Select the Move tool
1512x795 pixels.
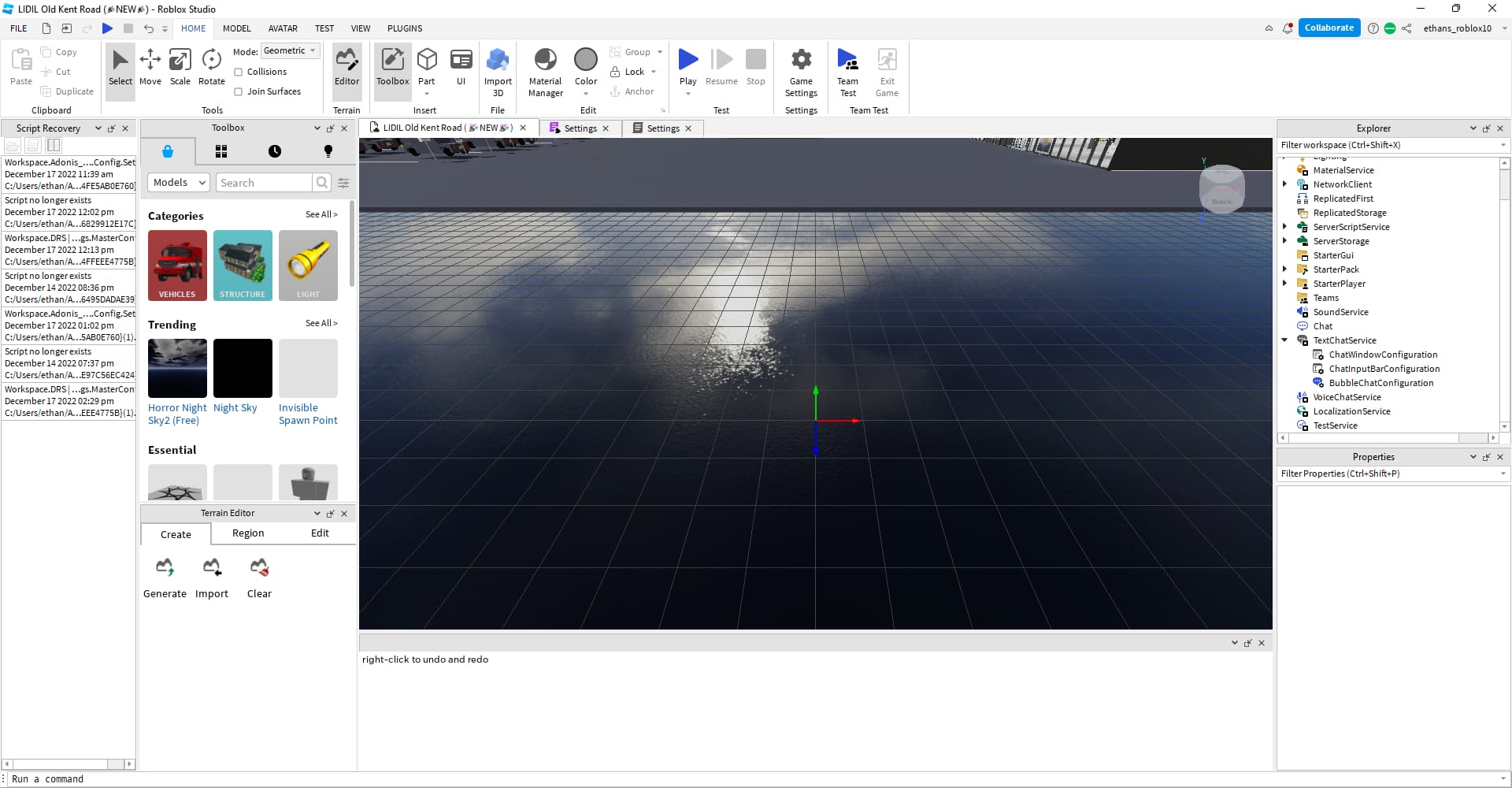(x=150, y=68)
